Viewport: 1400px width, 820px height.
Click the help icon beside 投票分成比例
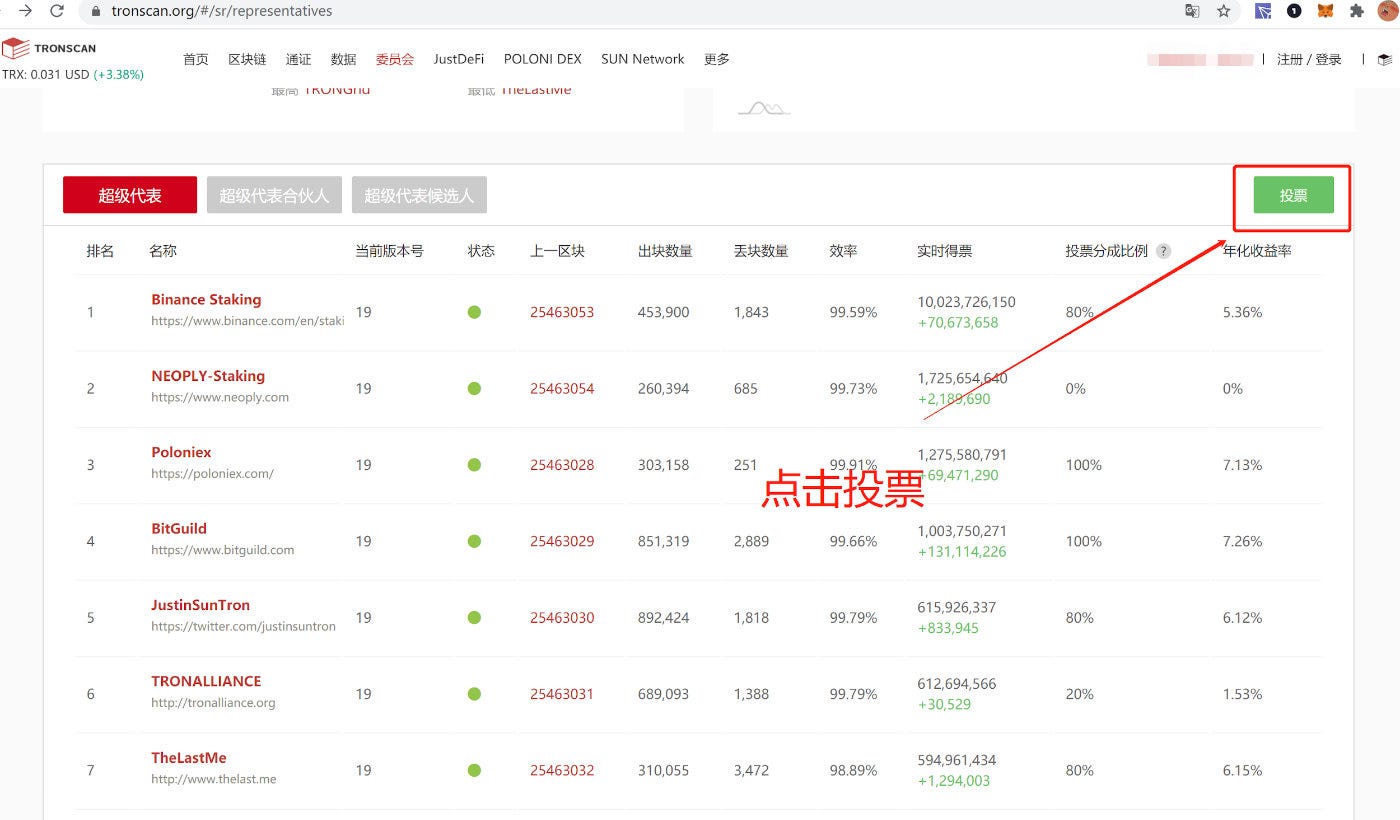click(x=1163, y=251)
